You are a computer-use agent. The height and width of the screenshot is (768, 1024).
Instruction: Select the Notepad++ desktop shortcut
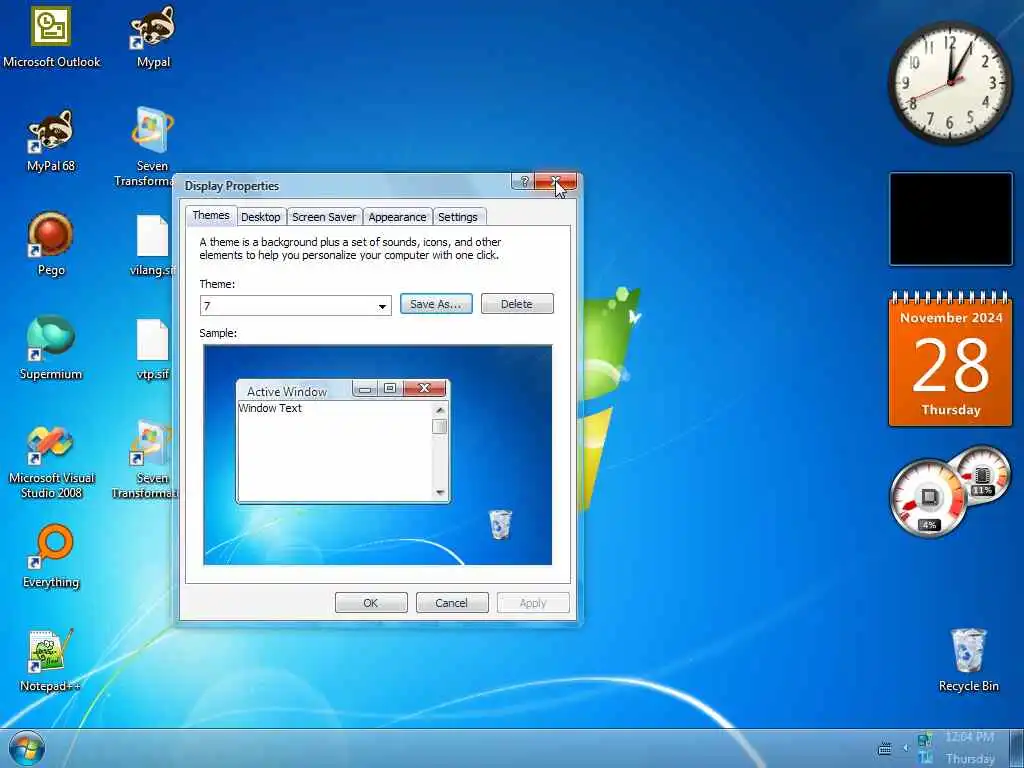point(50,660)
